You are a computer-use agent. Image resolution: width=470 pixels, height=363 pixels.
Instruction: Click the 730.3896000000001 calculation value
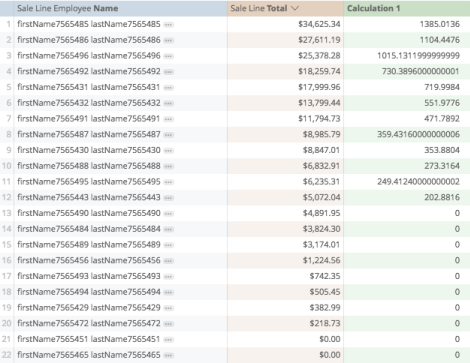point(421,71)
